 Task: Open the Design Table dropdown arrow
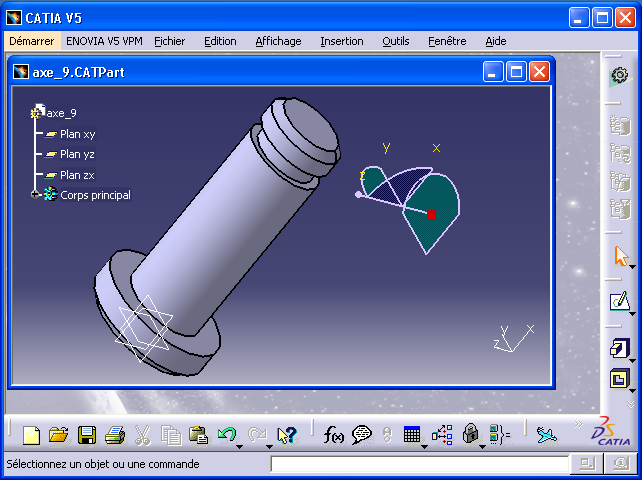coord(424,446)
